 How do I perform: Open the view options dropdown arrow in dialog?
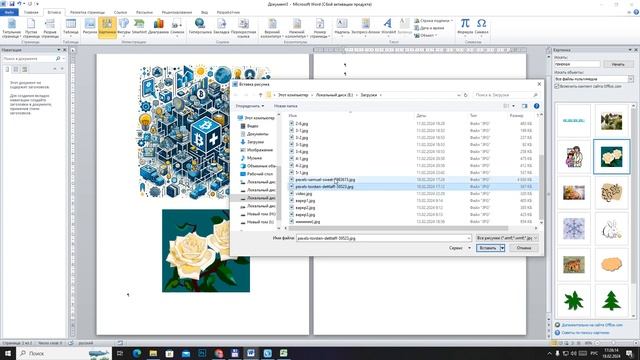[x=513, y=106]
